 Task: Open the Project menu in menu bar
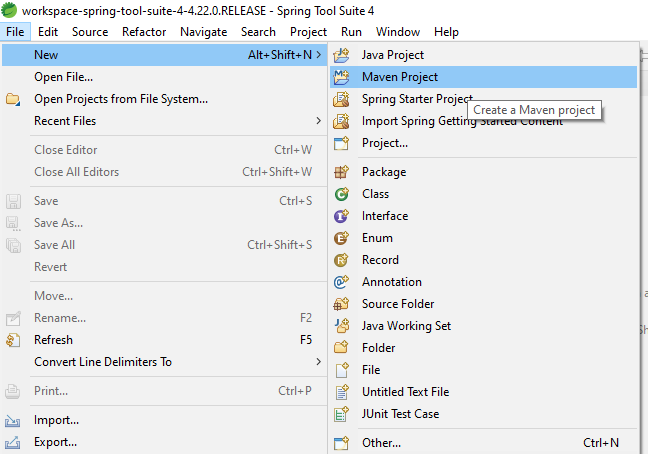[x=308, y=32]
